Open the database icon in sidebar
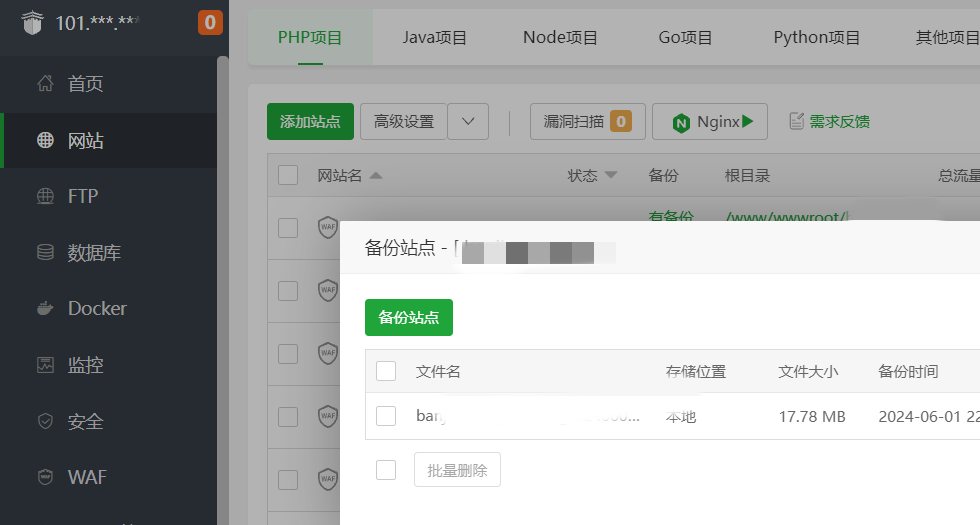This screenshot has height=525, width=980. pyautogui.click(x=45, y=253)
